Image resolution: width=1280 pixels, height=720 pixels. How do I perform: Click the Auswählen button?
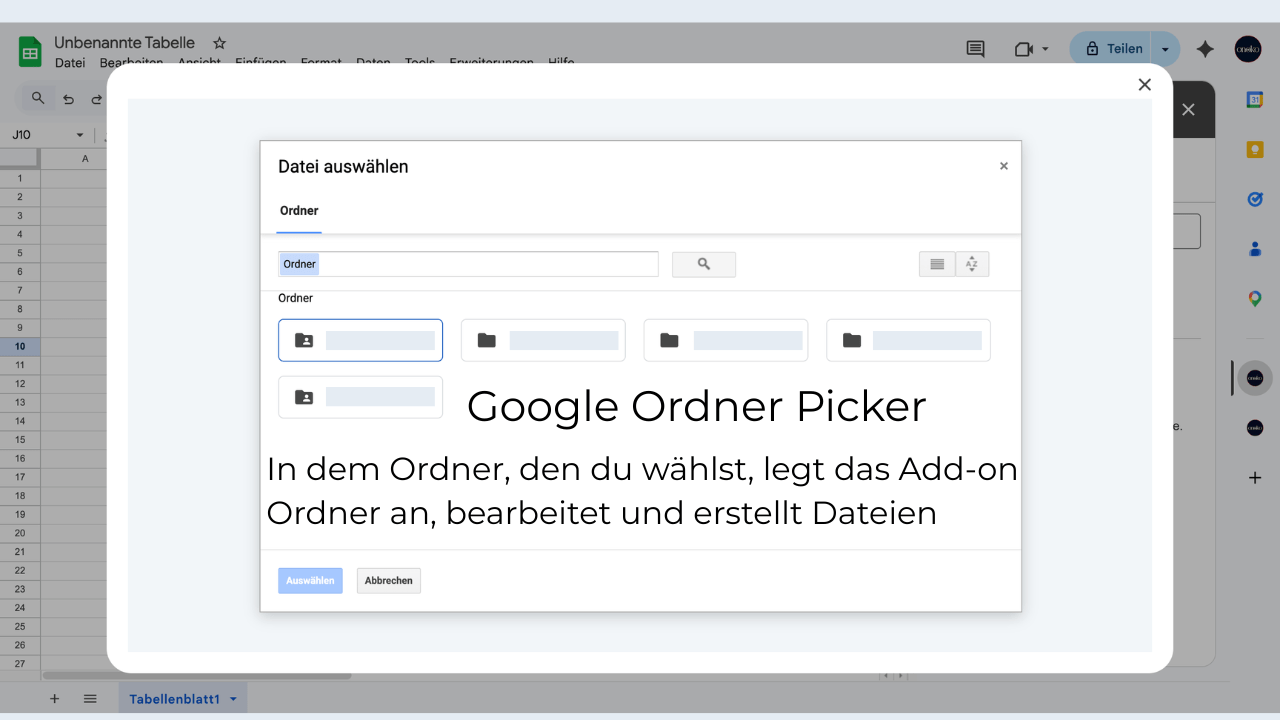coord(310,581)
